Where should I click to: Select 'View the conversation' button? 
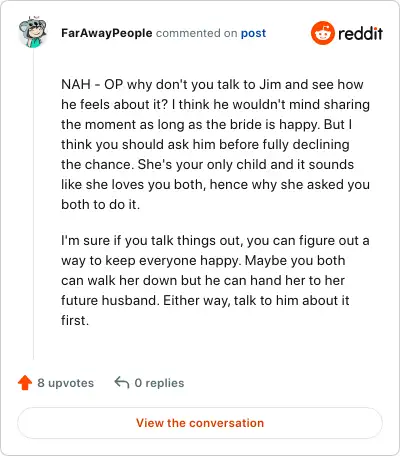(200, 423)
